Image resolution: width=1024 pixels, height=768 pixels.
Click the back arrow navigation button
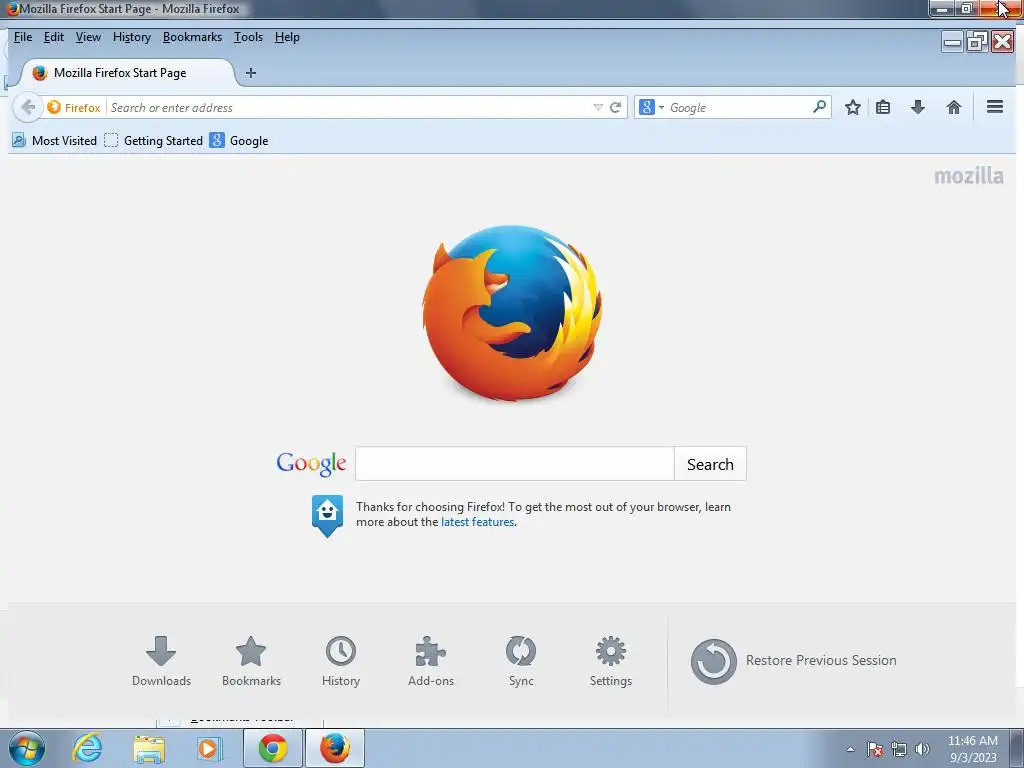pos(27,108)
